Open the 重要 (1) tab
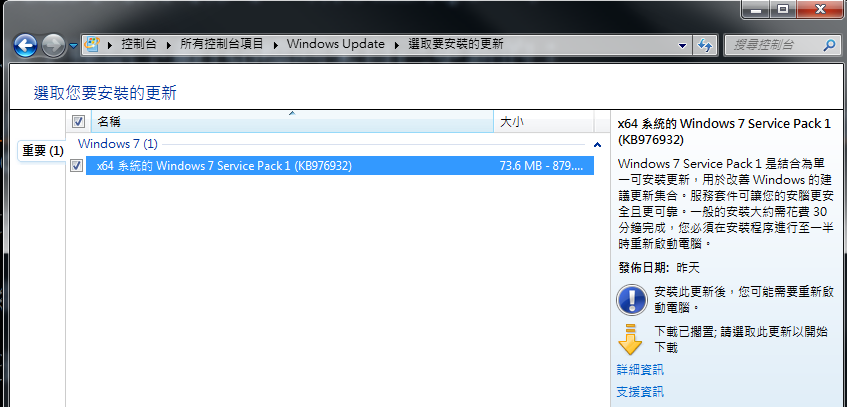This screenshot has width=847, height=407. point(42,151)
